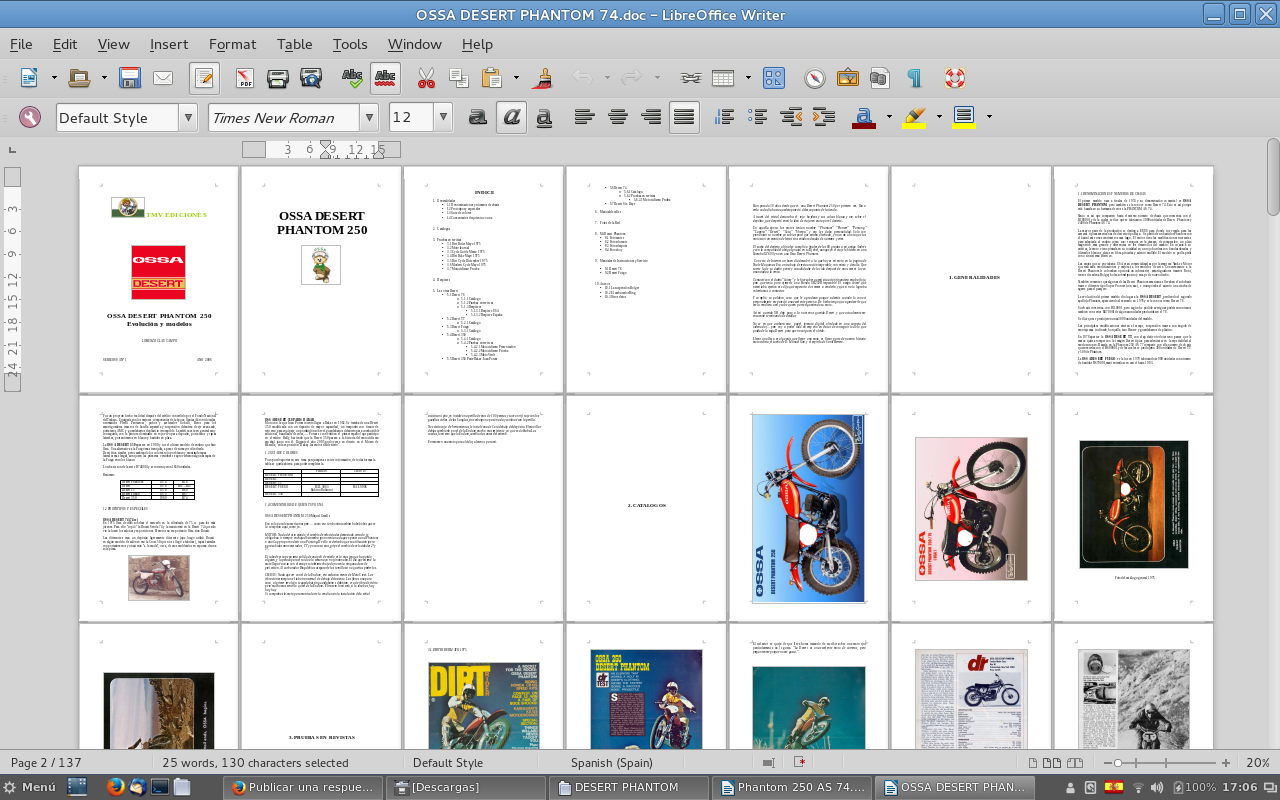Open highlighting color dropdown arrow
Screen dimensions: 1280x800
tap(939, 117)
